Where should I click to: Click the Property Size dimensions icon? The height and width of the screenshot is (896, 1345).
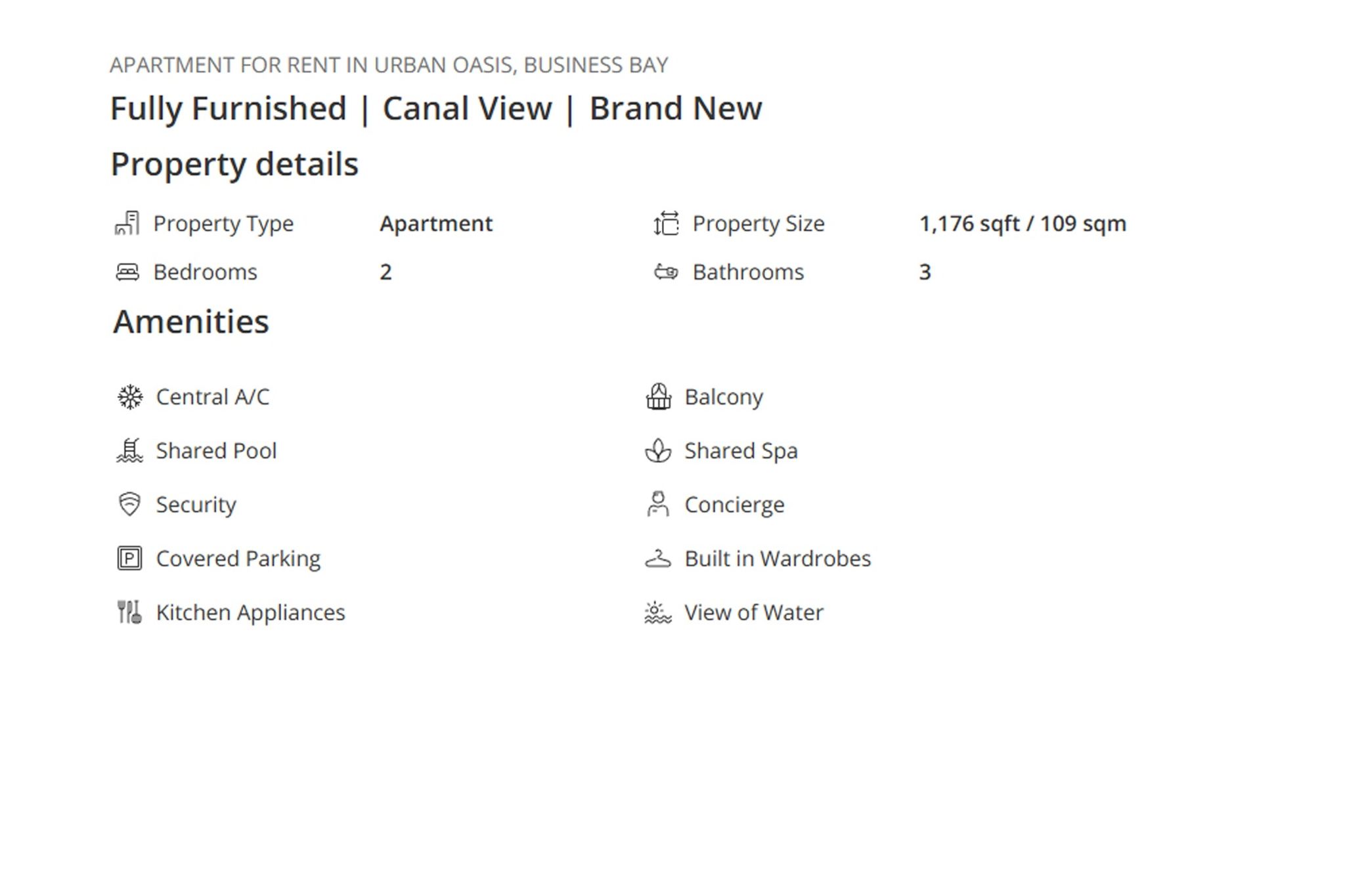point(666,223)
